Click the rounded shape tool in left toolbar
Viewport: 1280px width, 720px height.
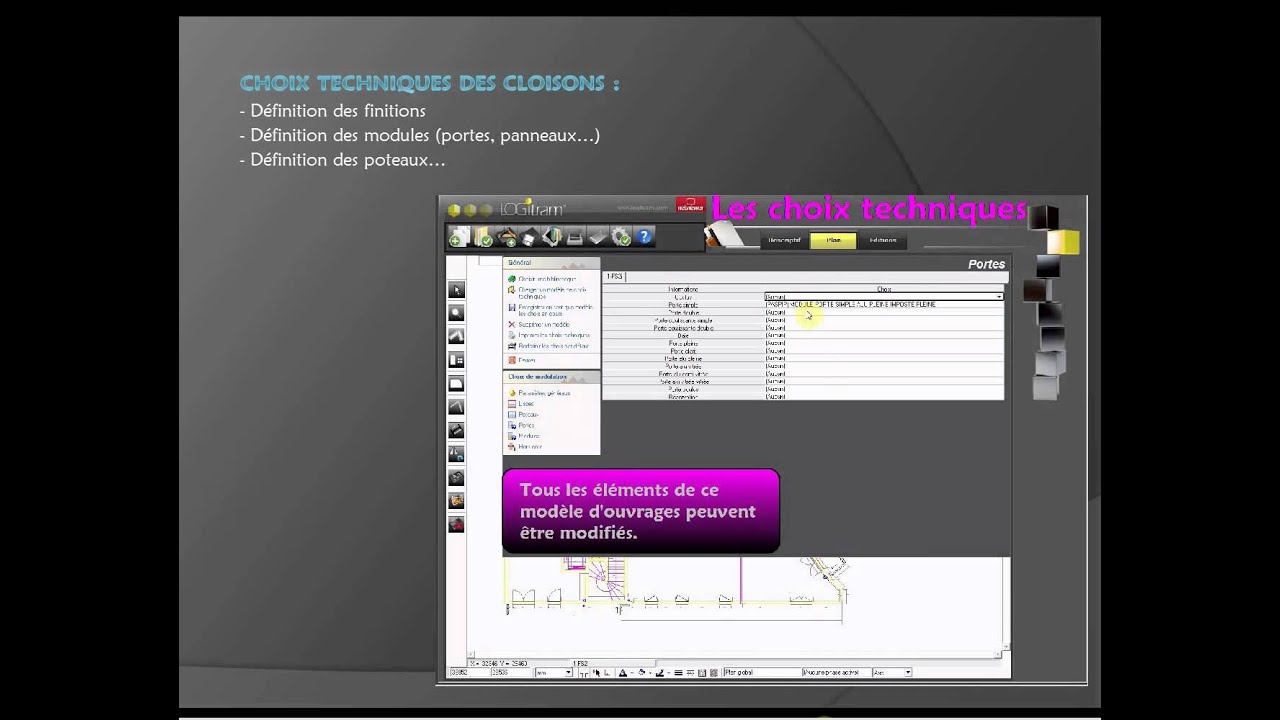pyautogui.click(x=456, y=383)
